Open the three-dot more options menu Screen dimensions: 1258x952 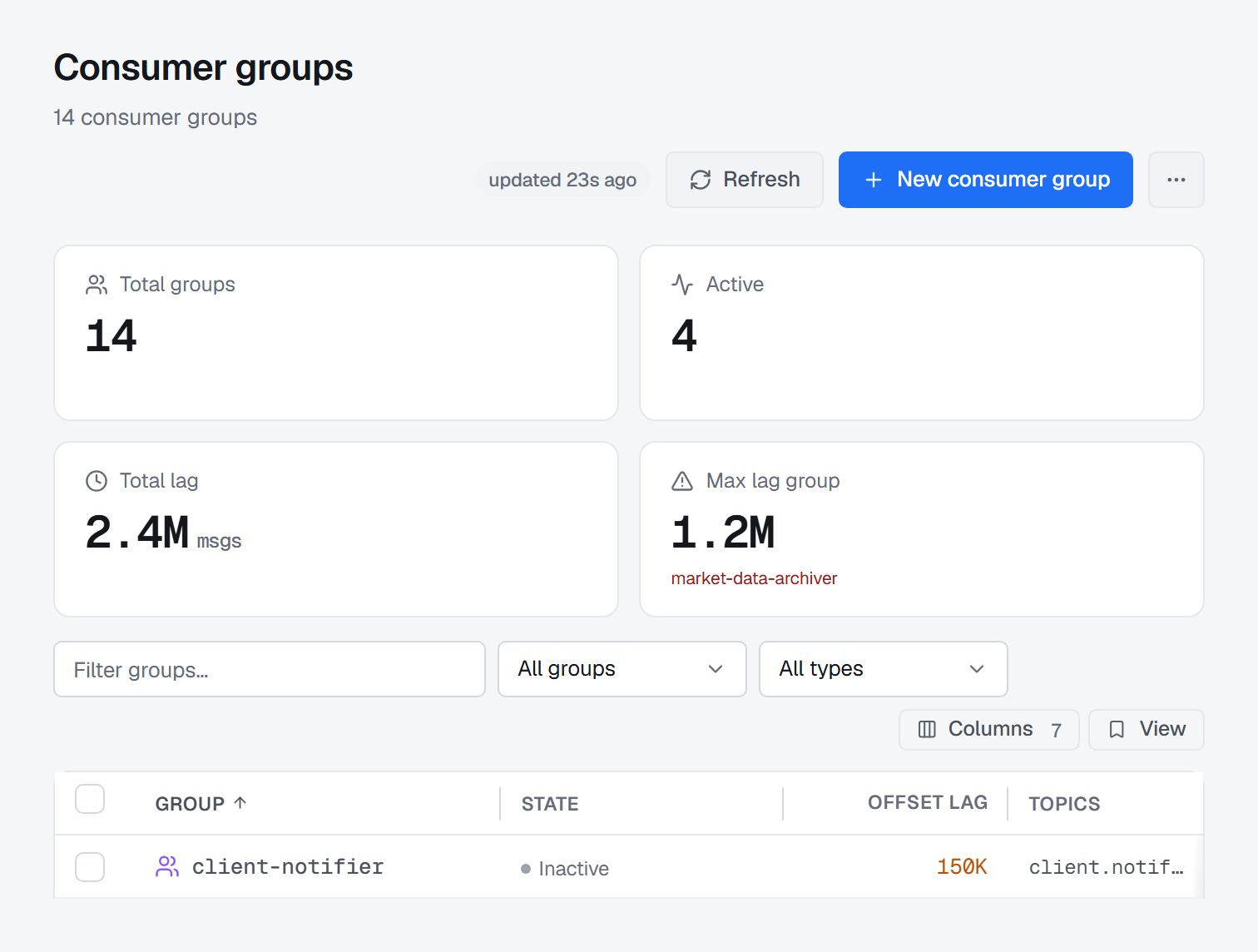[x=1176, y=180]
